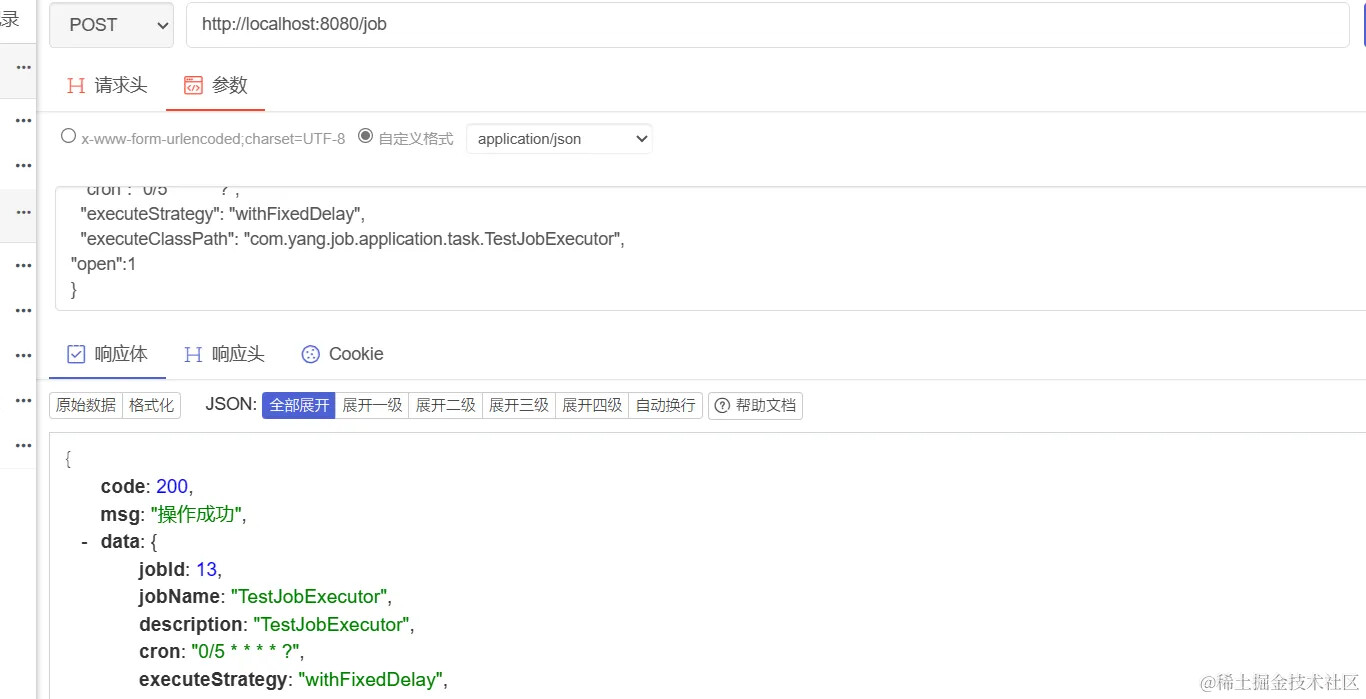Open the 请求头 headers tab

coord(107,86)
